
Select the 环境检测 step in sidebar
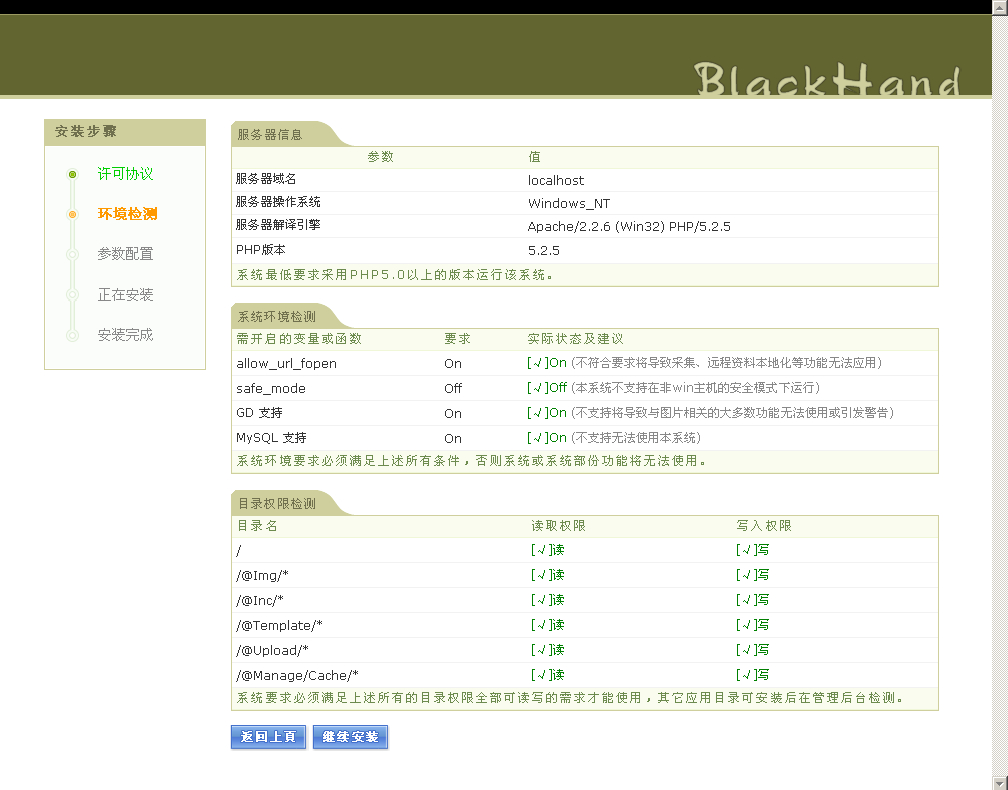click(127, 213)
